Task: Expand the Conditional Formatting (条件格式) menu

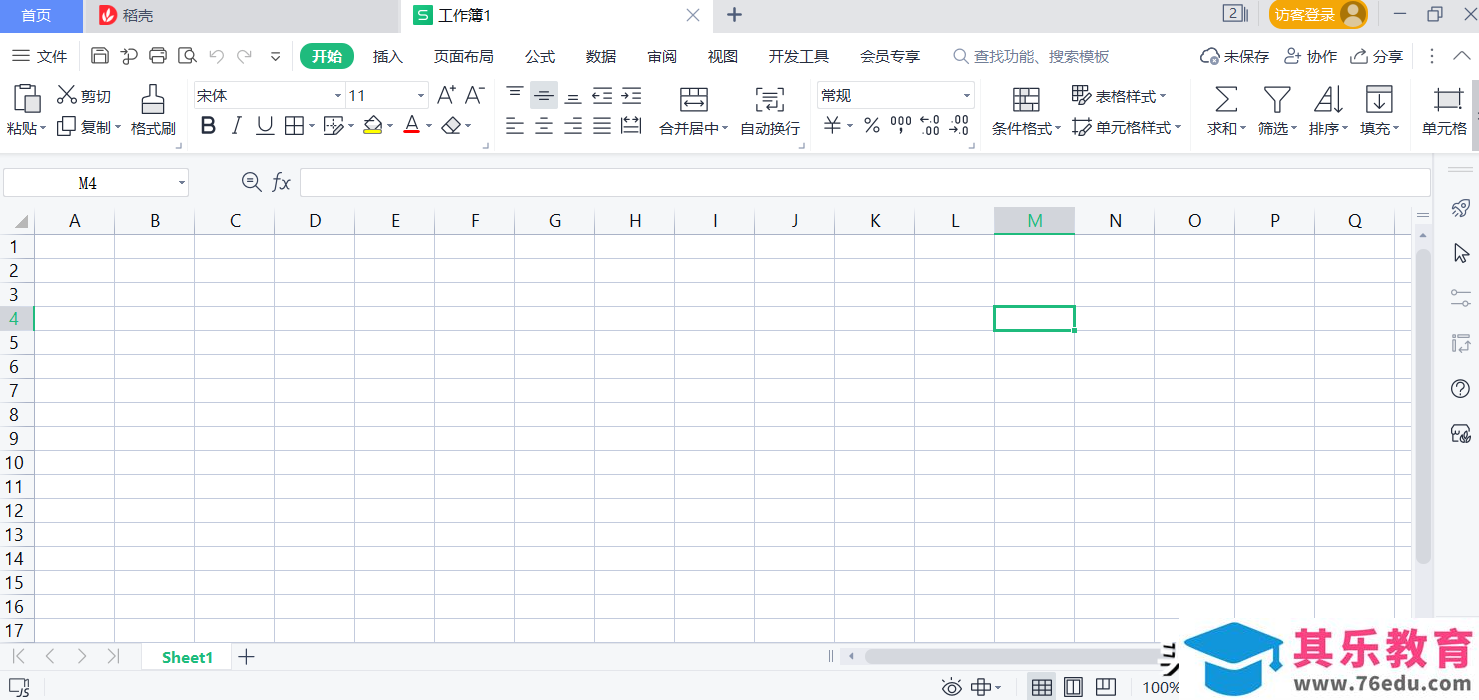Action: (x=1057, y=128)
